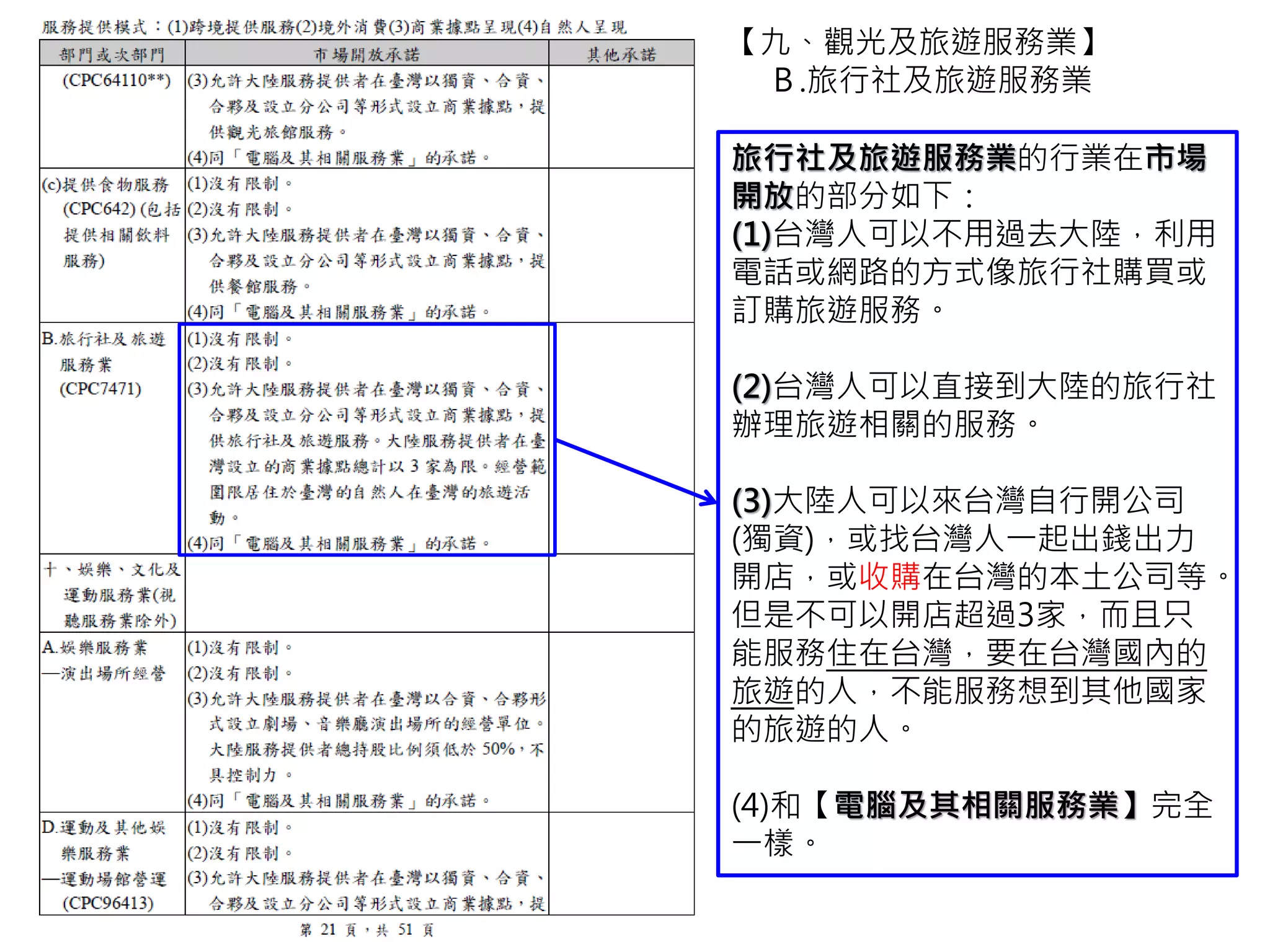
Task: Click the B.旅行社及旅遊 sector label
Action: 104,338
